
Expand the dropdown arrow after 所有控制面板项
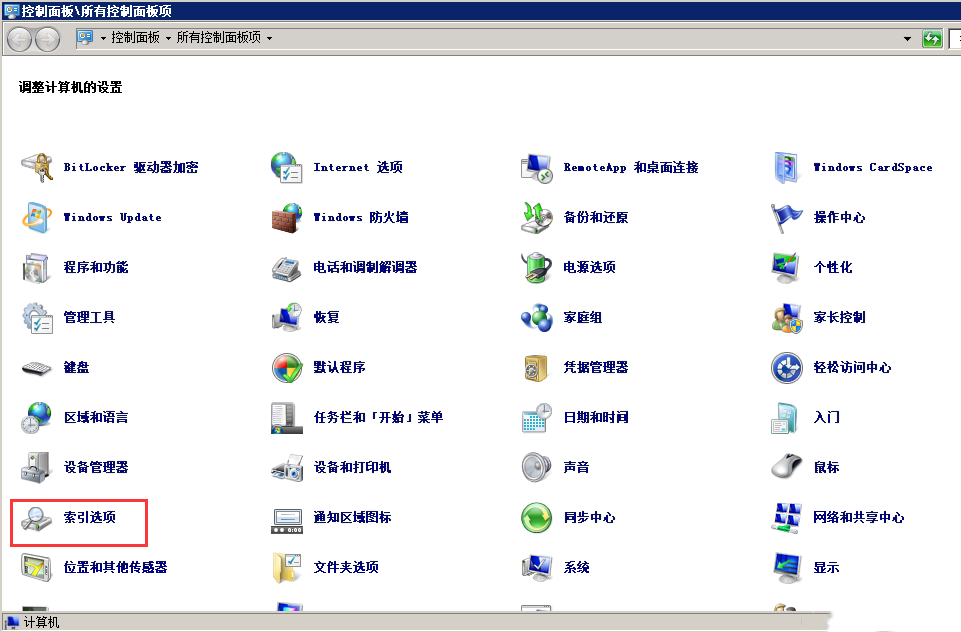coord(269,38)
